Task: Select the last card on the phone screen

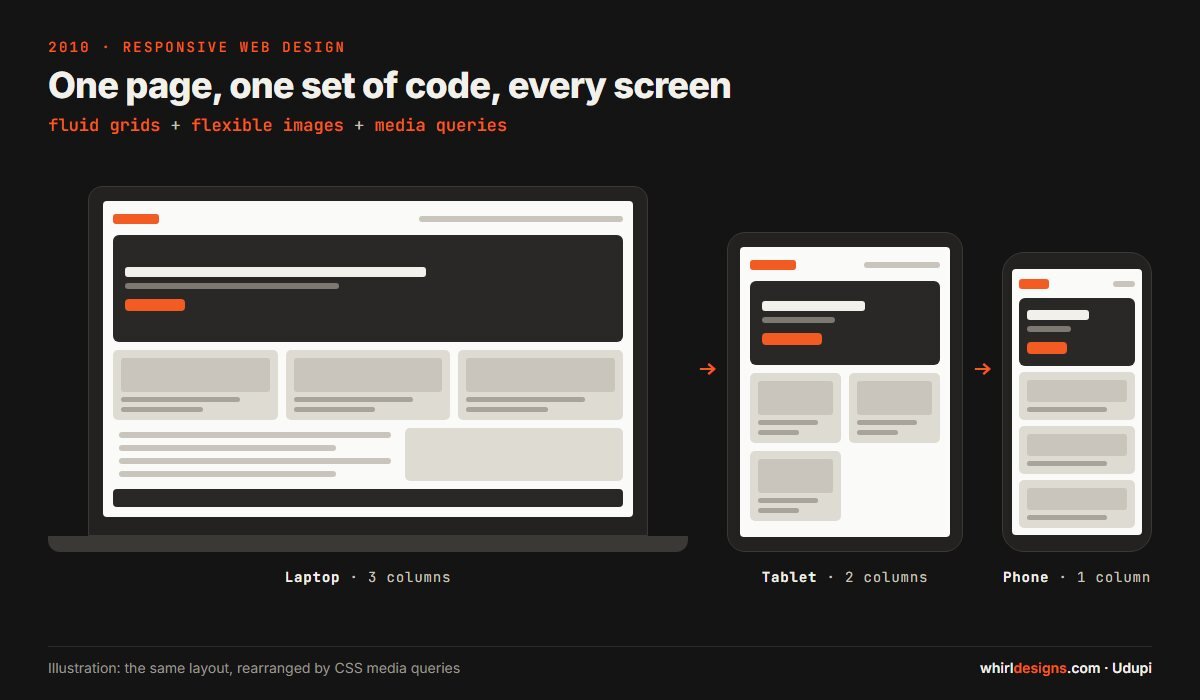Action: [1077, 504]
